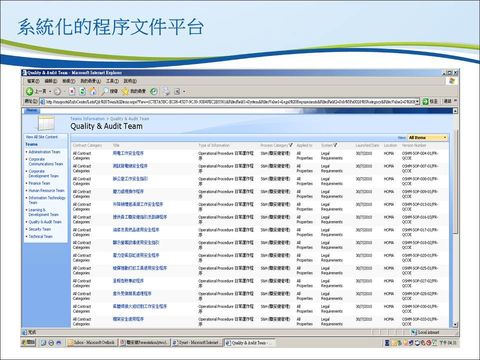Click the page scrollbar down arrow
This screenshot has height=360, width=480.
point(455,324)
